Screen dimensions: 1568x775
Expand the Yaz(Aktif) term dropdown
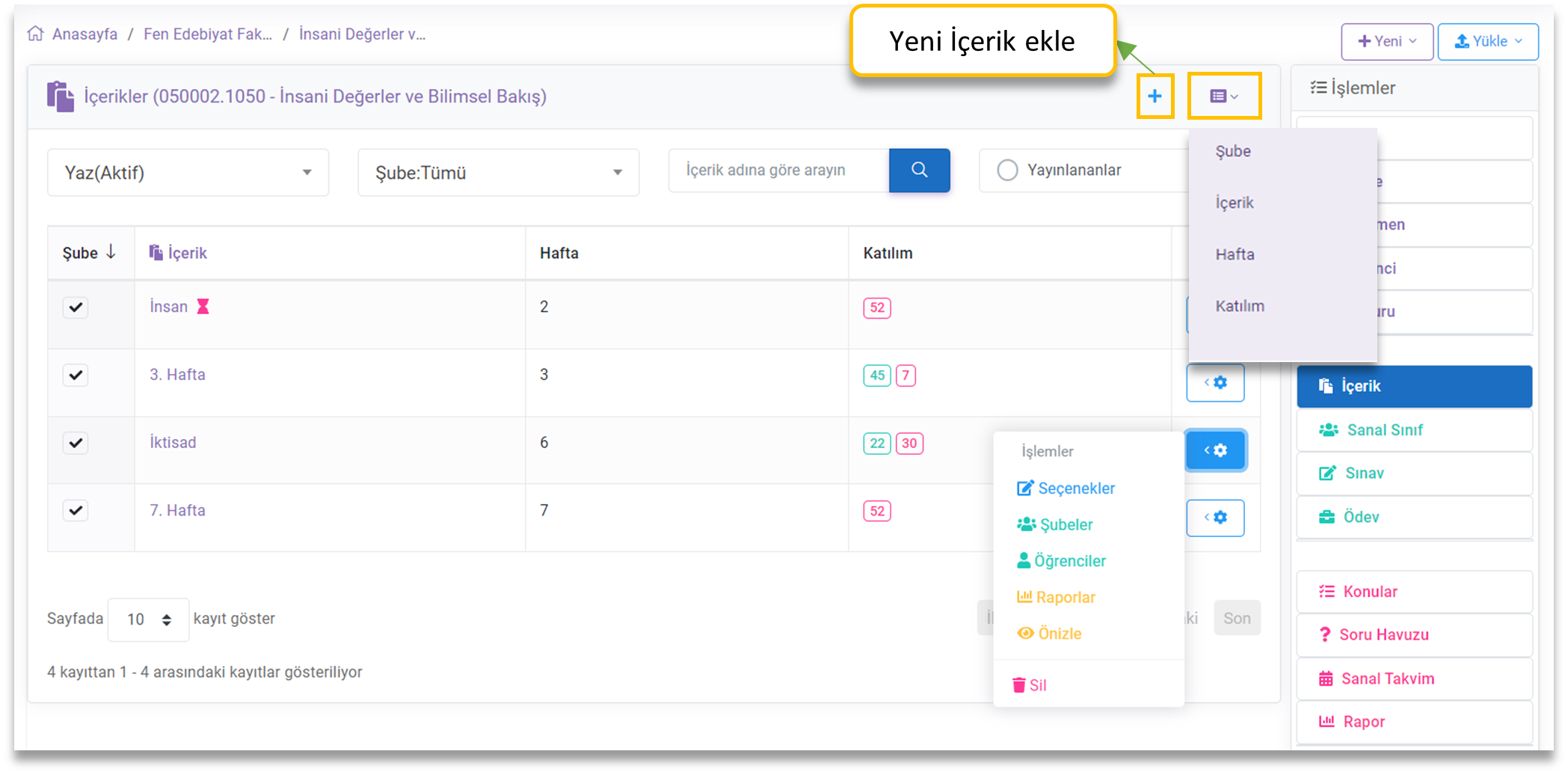point(188,173)
